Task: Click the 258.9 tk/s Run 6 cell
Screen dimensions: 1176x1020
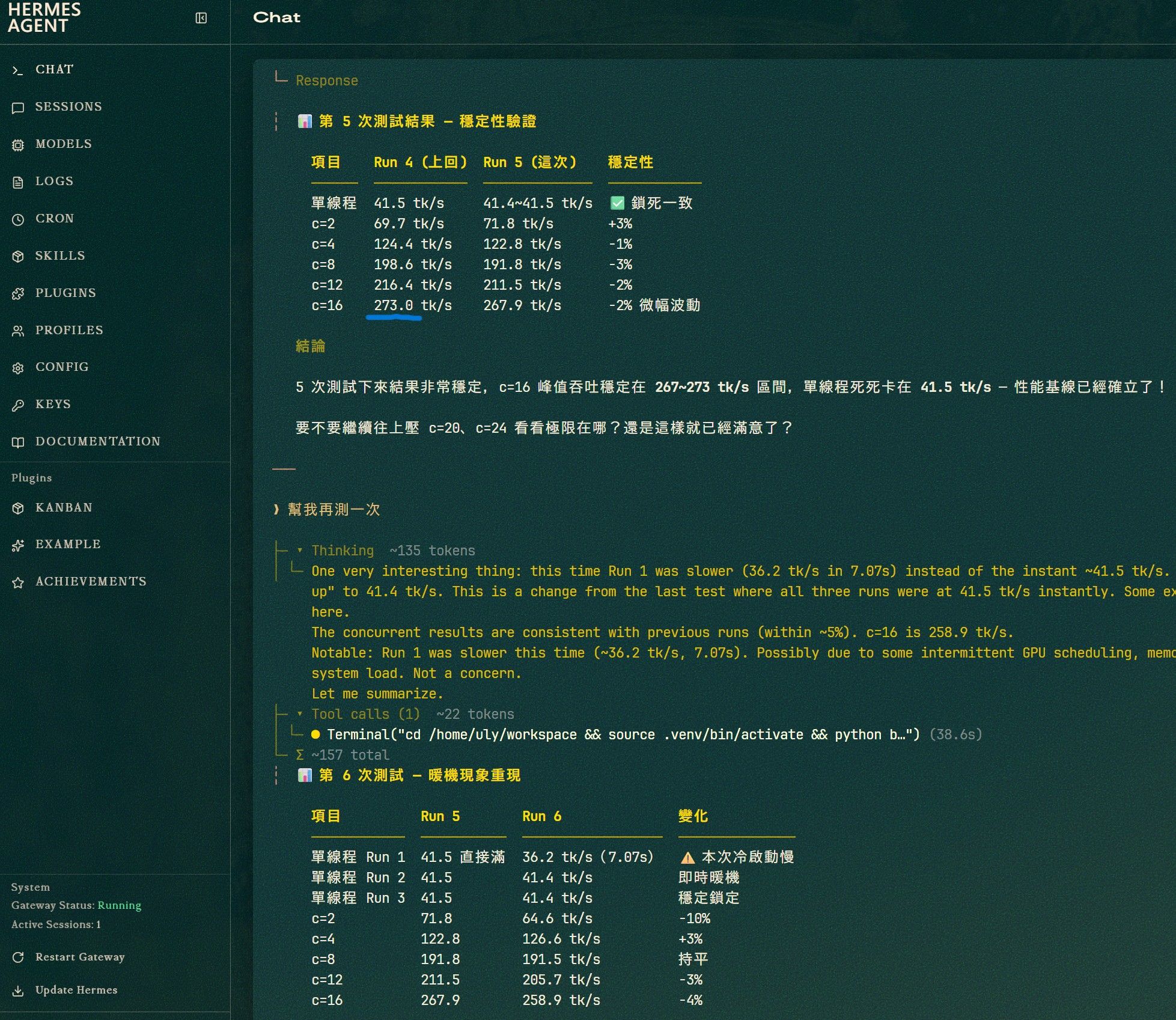Action: (561, 1000)
